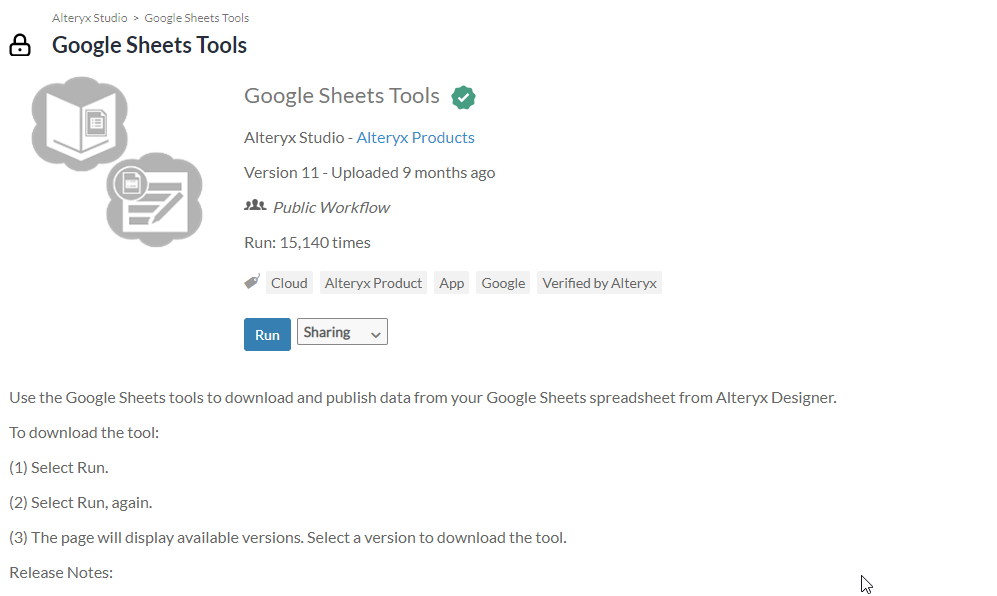Open the Sharing dropdown
Image resolution: width=997 pixels, height=596 pixels.
(x=342, y=332)
